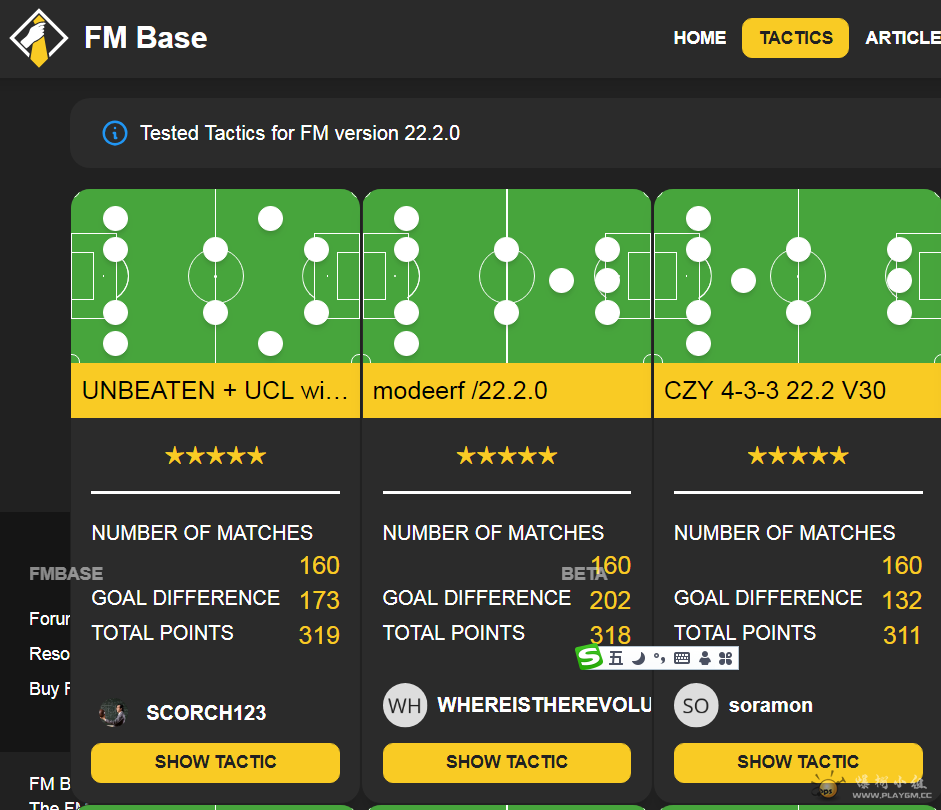Go to the ARTICLES menu item
The image size is (941, 810).
coord(903,38)
